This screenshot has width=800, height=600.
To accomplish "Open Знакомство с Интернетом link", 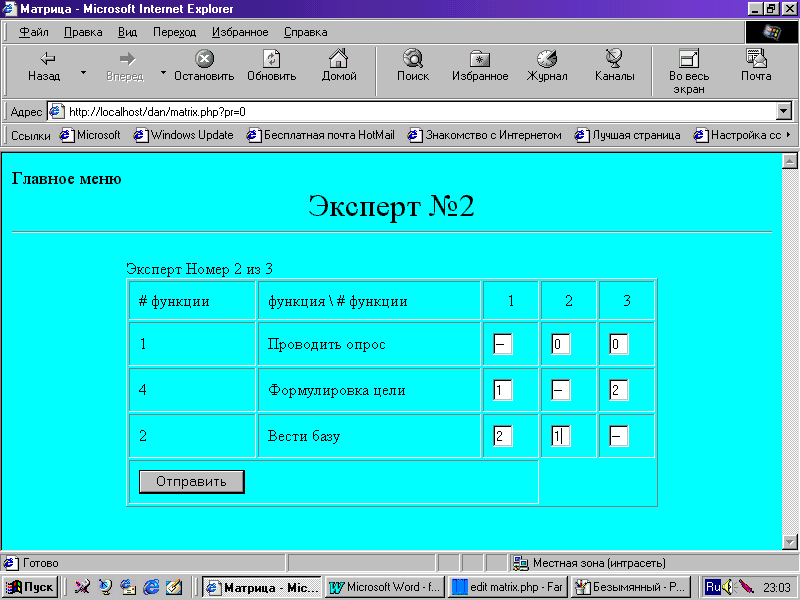I will (485, 135).
